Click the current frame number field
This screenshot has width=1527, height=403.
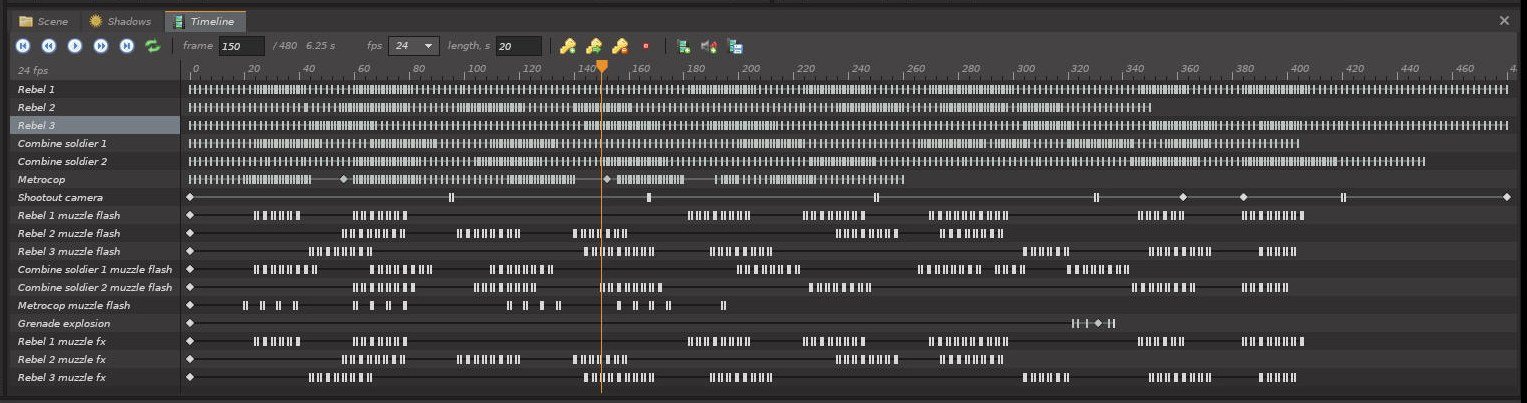242,46
